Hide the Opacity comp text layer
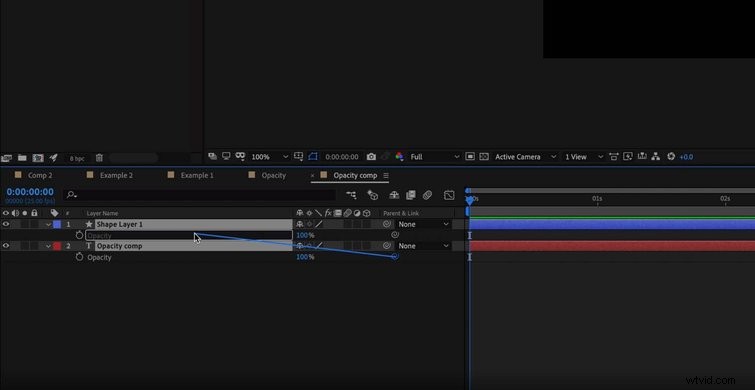 click(6, 246)
